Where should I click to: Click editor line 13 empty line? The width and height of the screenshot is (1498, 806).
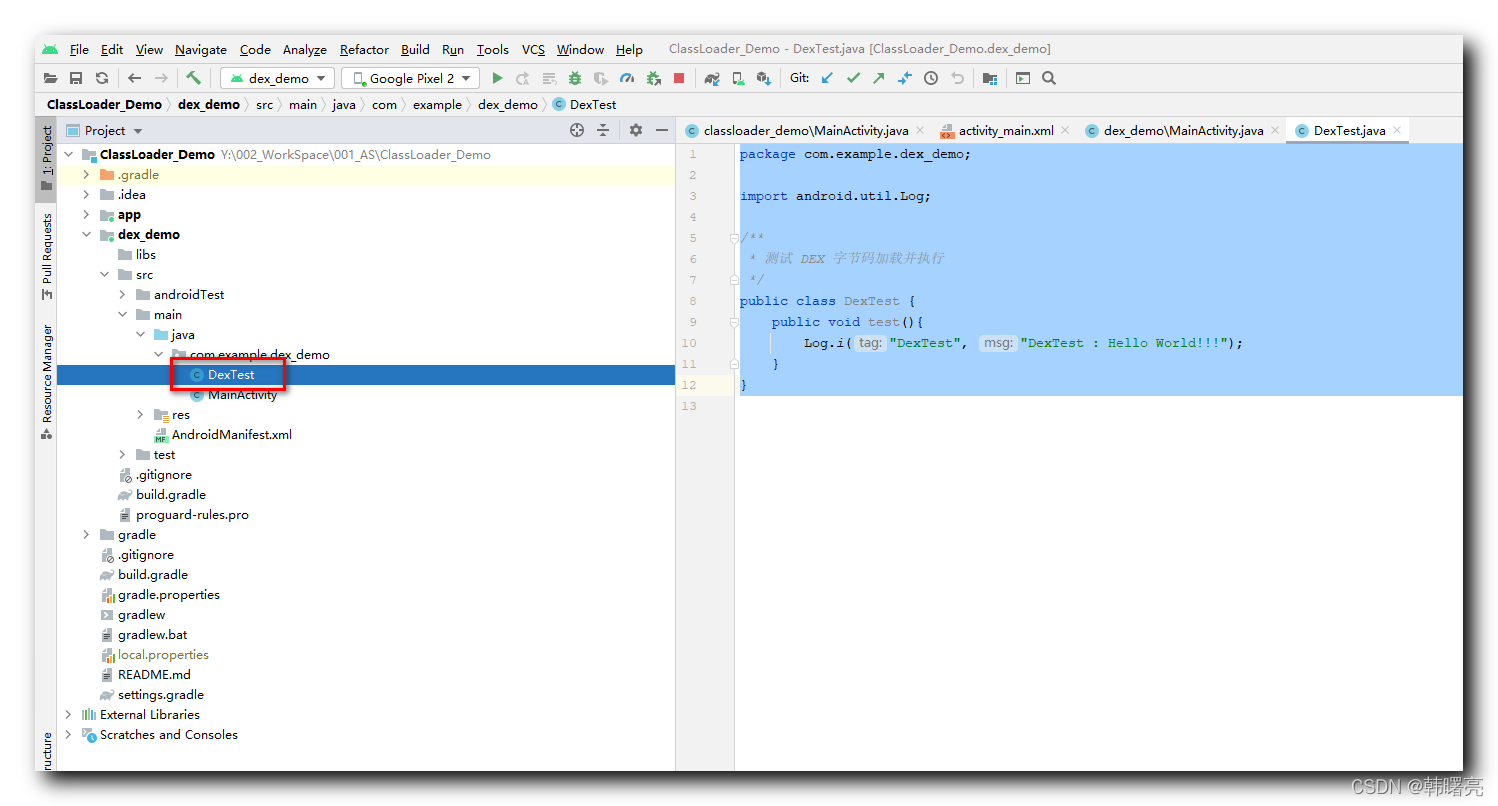(1098, 406)
